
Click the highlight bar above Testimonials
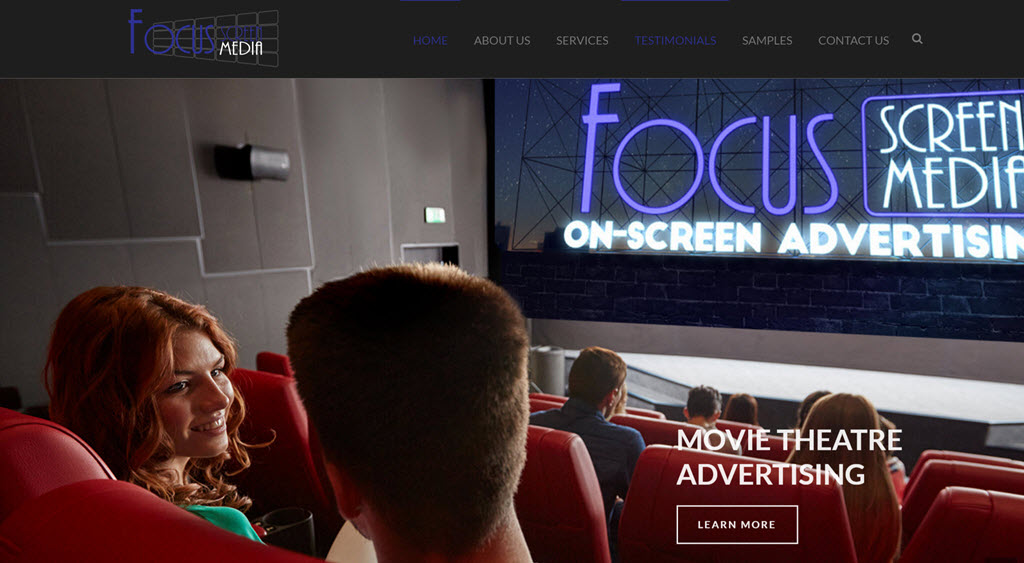(x=675, y=1)
